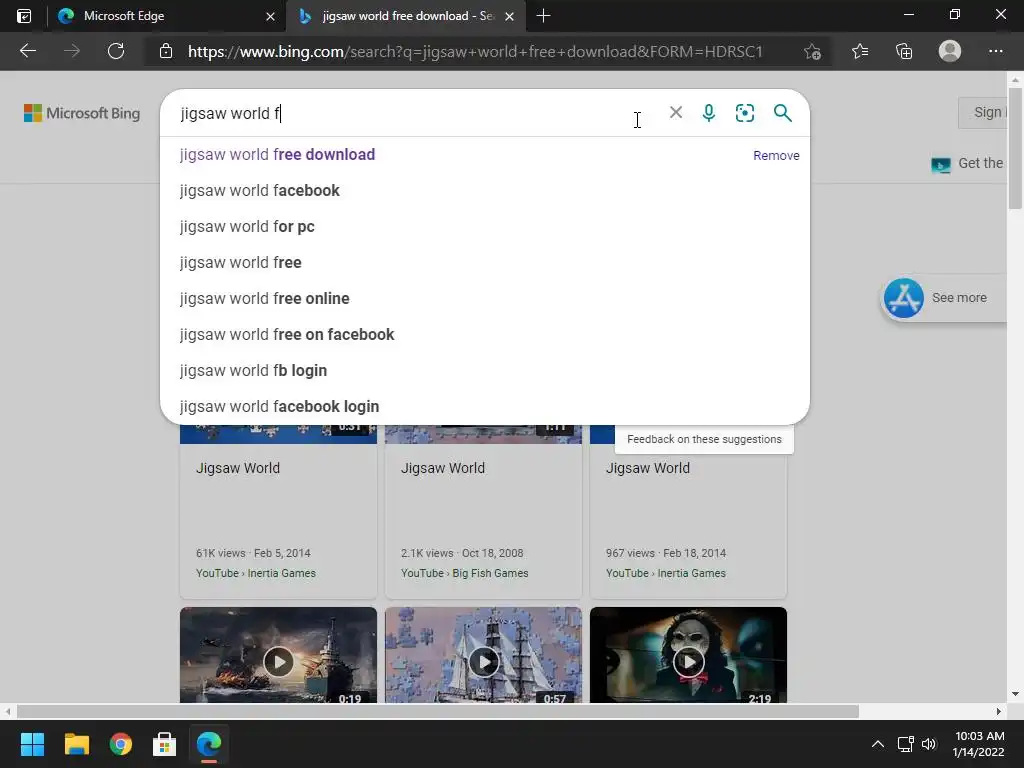
Task: Click the site padlock icon in address bar
Action: pos(166,51)
